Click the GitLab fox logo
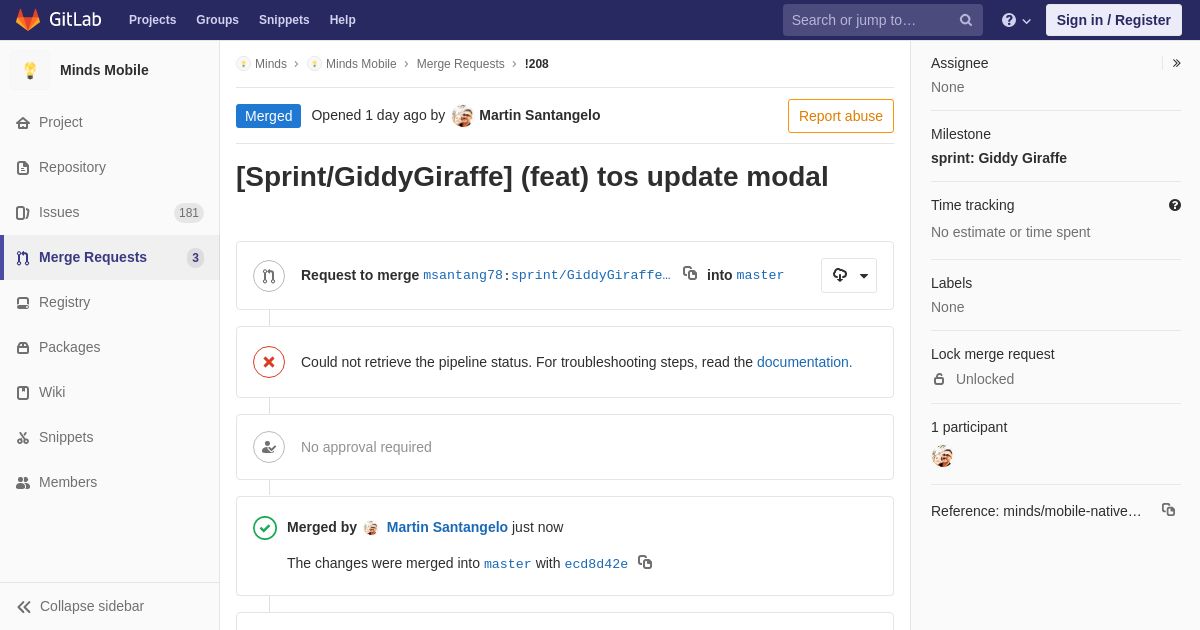 (x=28, y=20)
